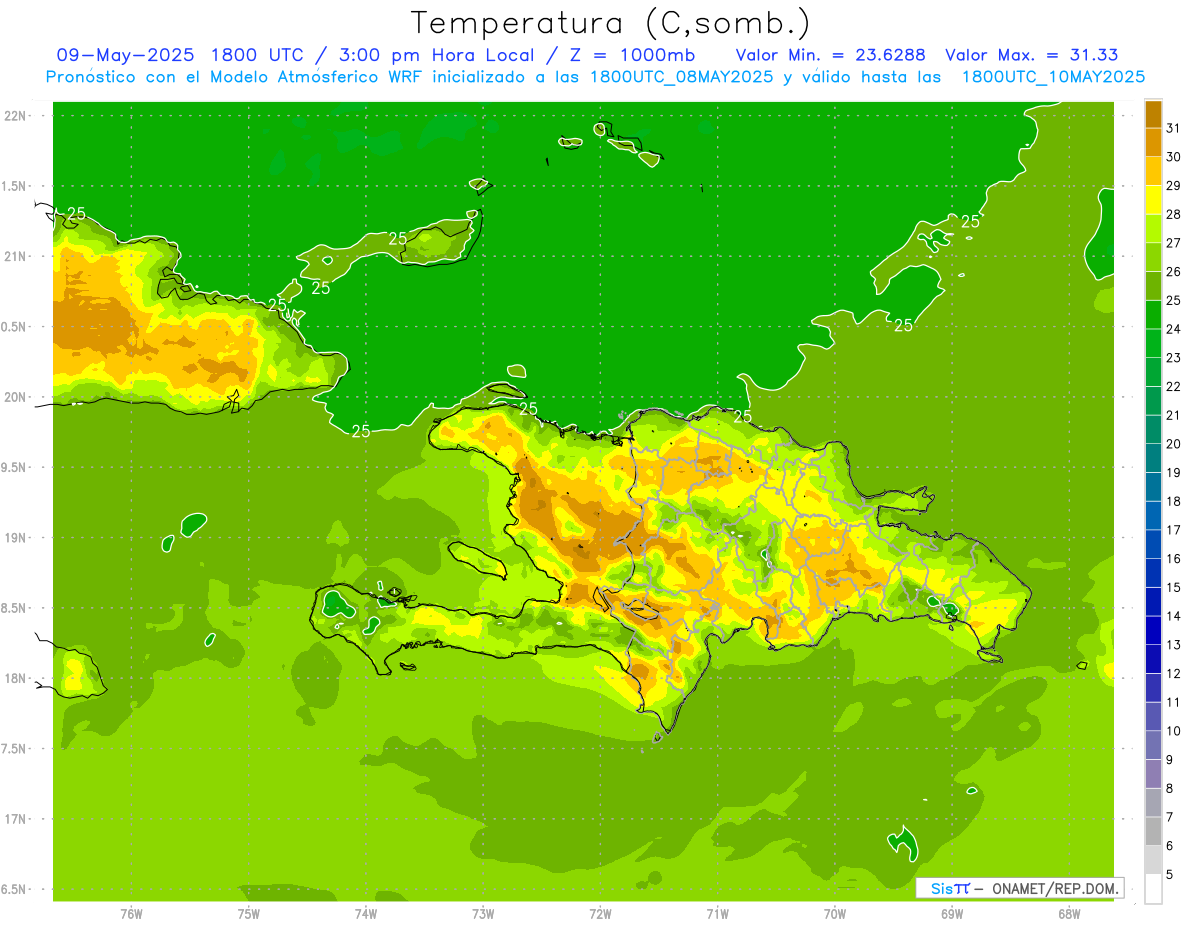Screen dimensions: 1200x927
Task: Click legend value 12 on color bar
Action: click(1174, 674)
